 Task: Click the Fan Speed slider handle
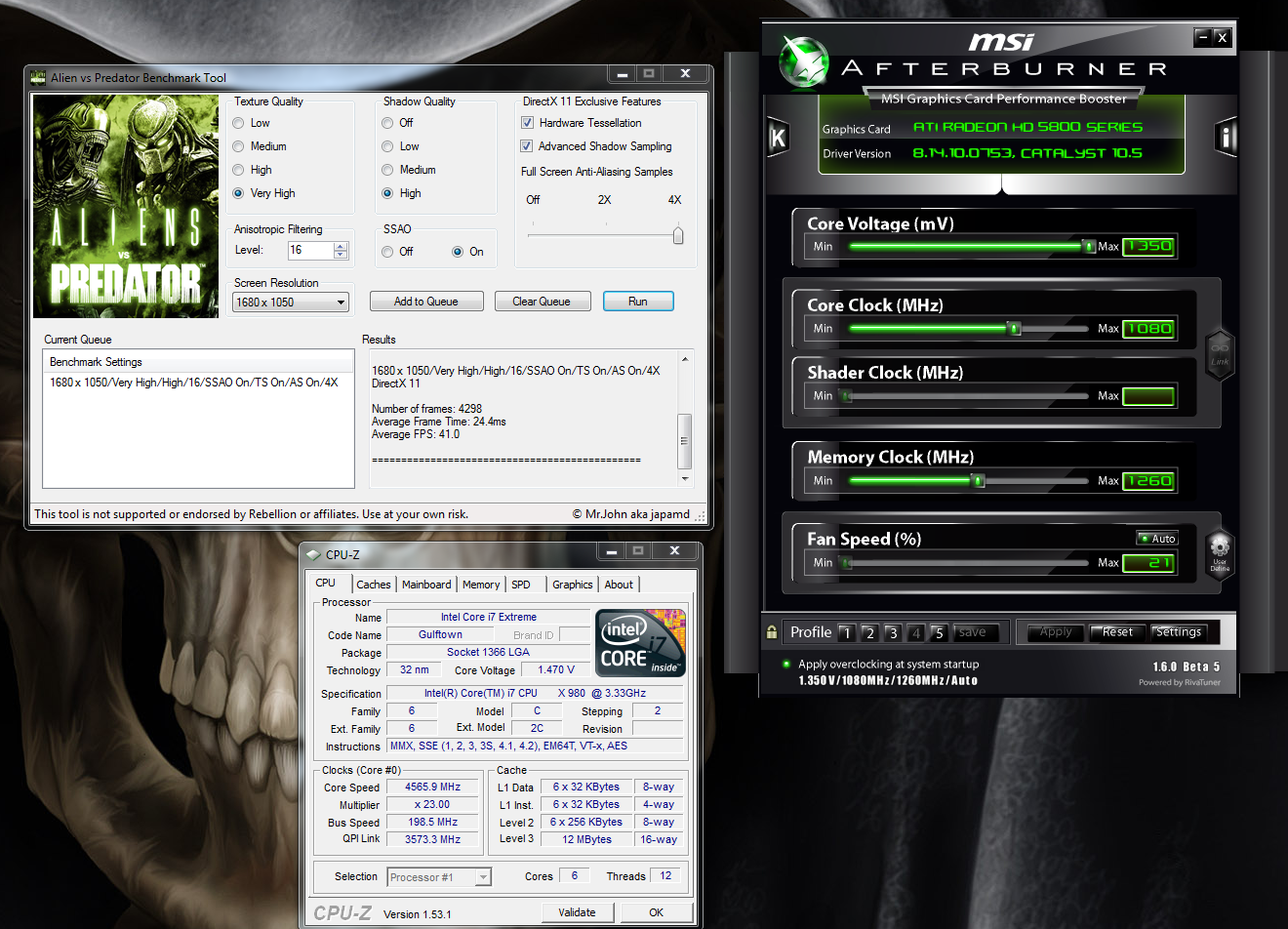(x=846, y=562)
